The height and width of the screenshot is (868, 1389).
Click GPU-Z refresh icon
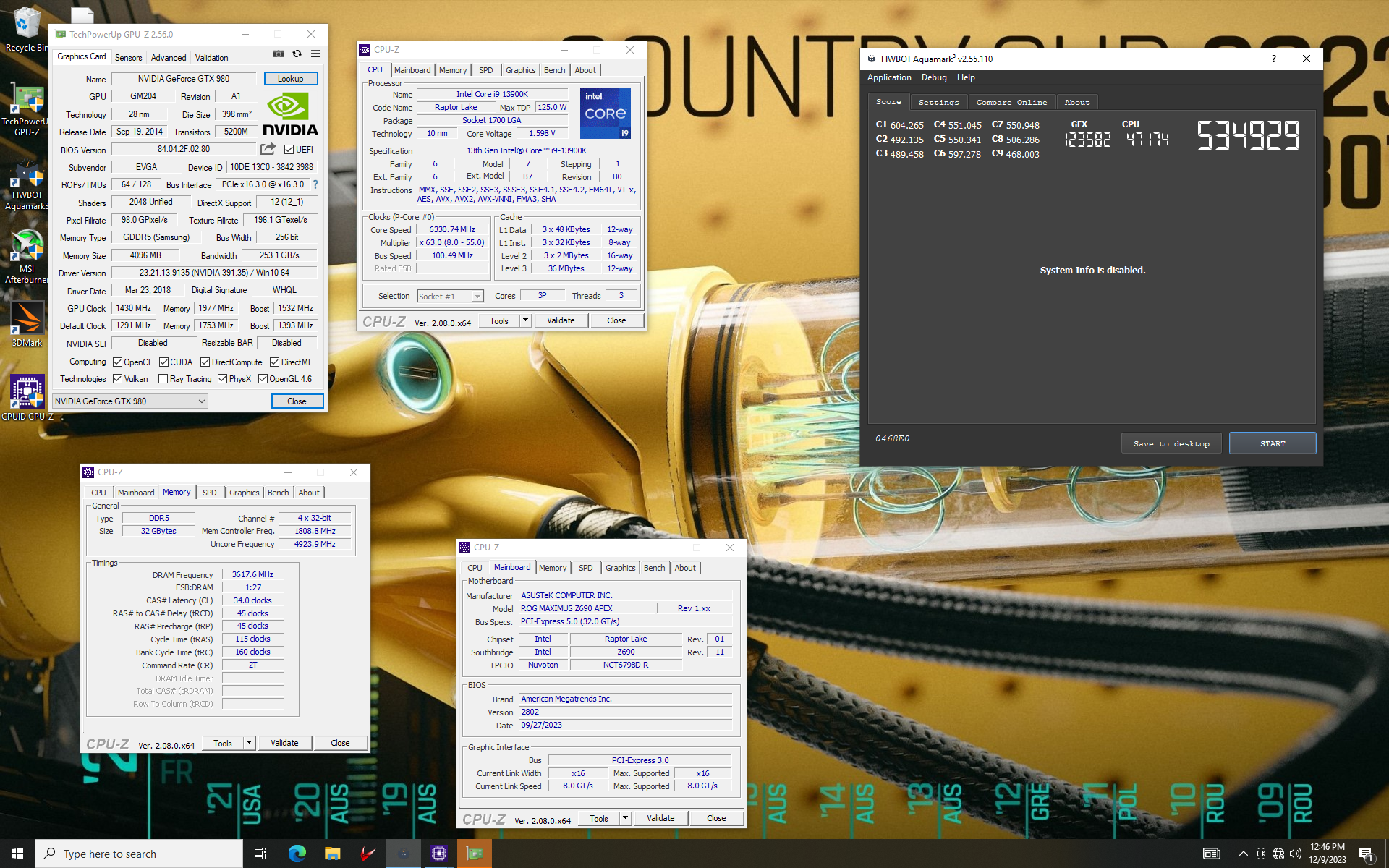(x=297, y=54)
